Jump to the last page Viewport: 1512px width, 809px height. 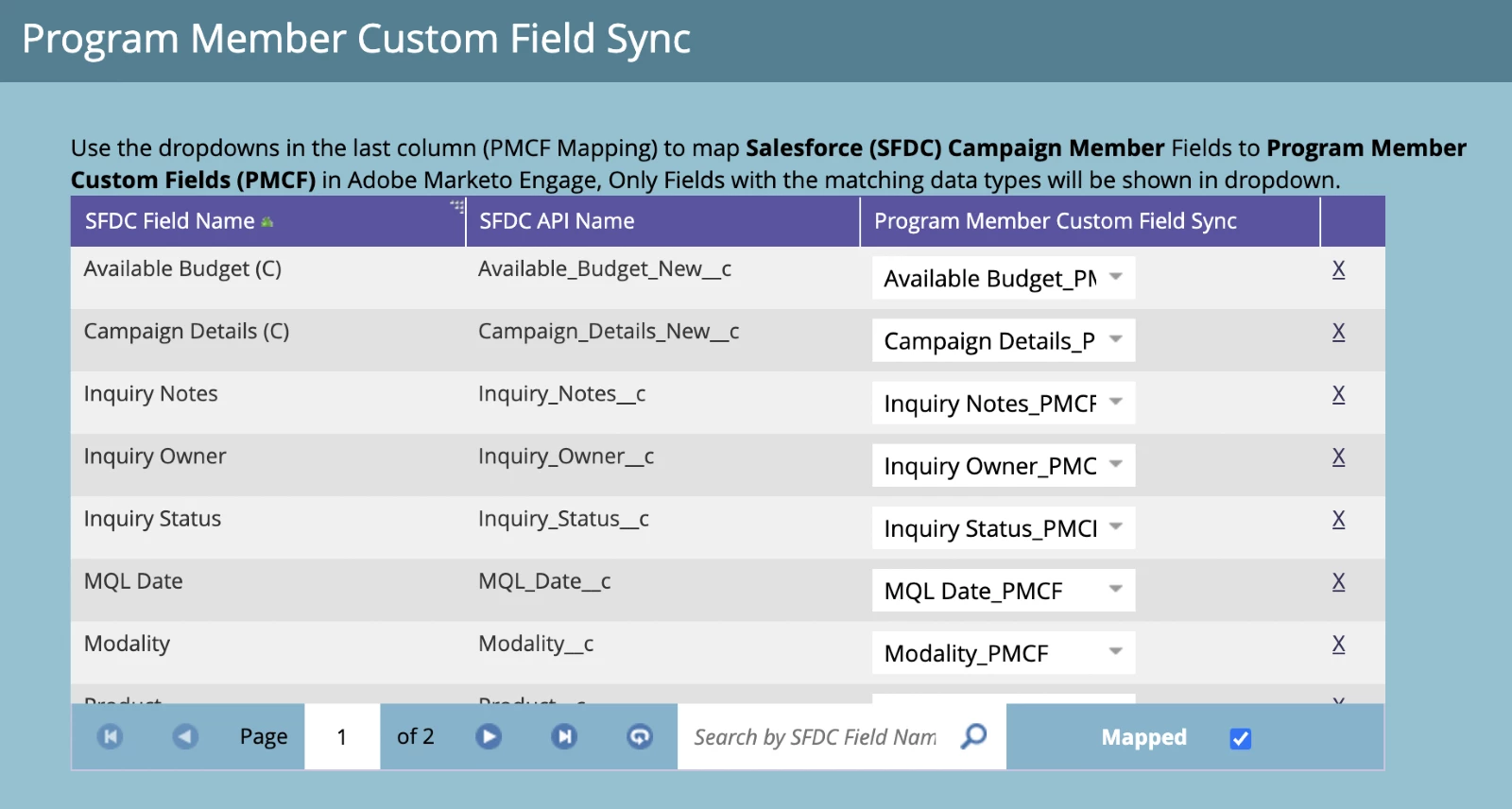coord(564,736)
